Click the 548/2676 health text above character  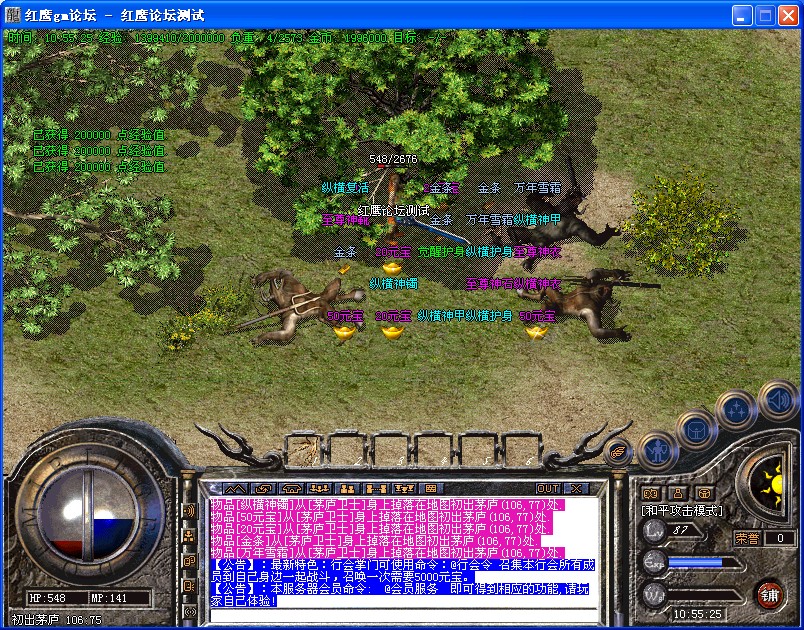pyautogui.click(x=393, y=159)
